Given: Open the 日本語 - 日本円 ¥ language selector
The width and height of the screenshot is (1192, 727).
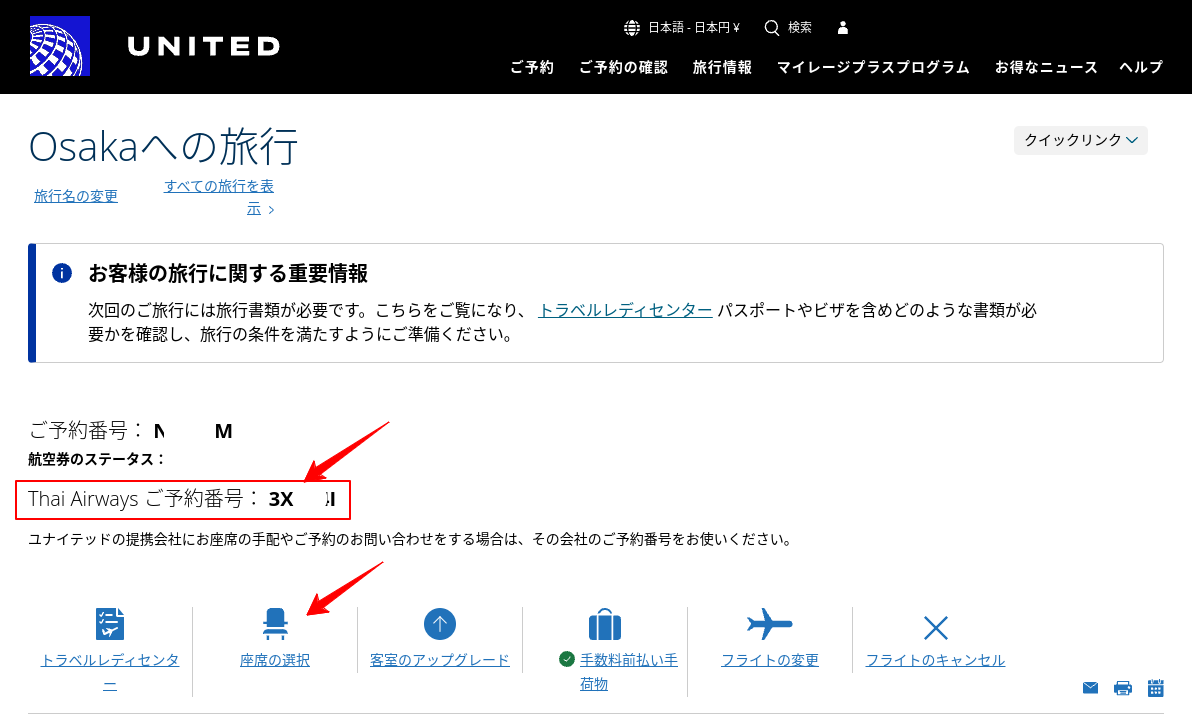Looking at the screenshot, I should tap(693, 28).
